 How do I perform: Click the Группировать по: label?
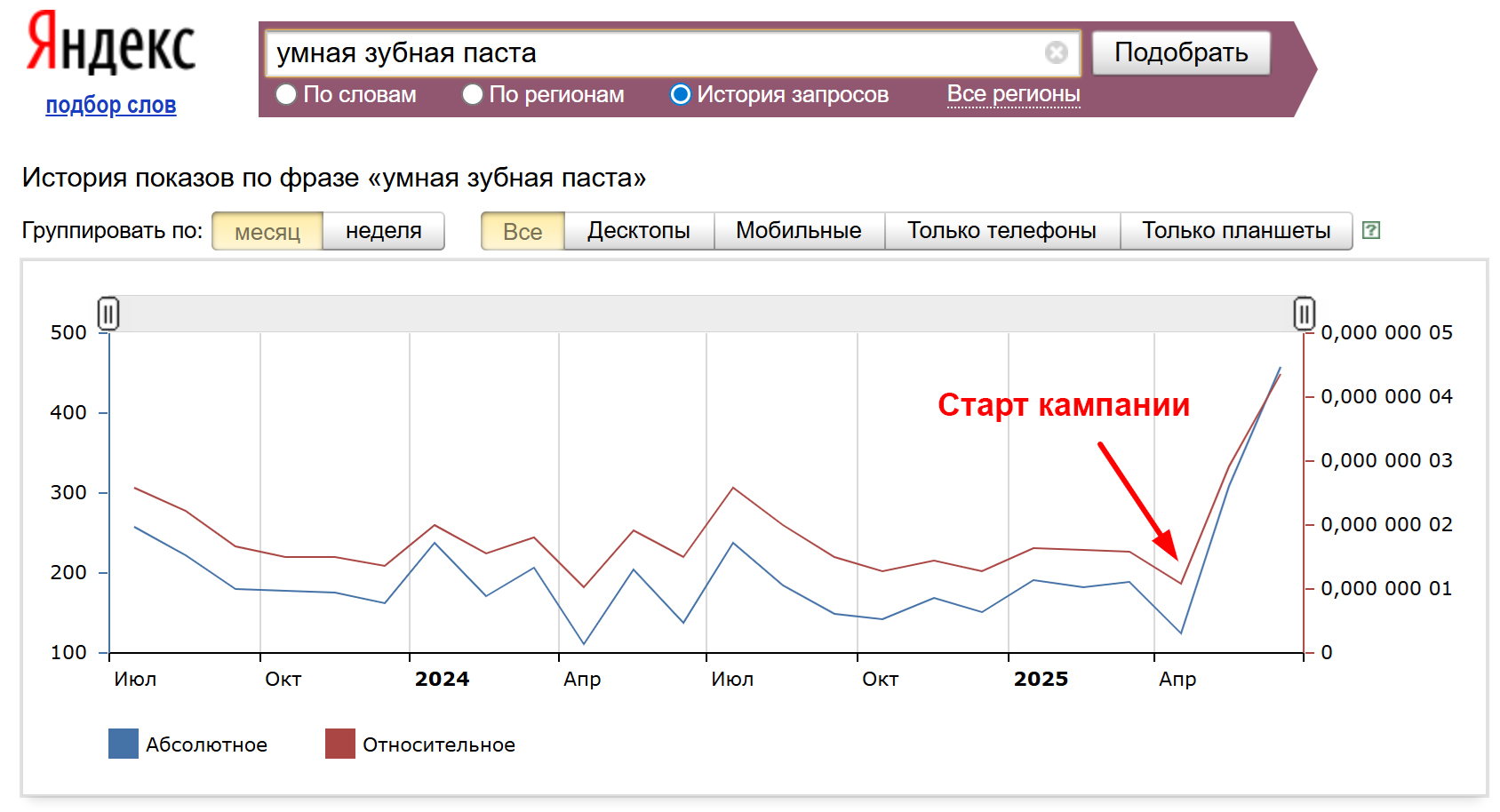tap(112, 231)
